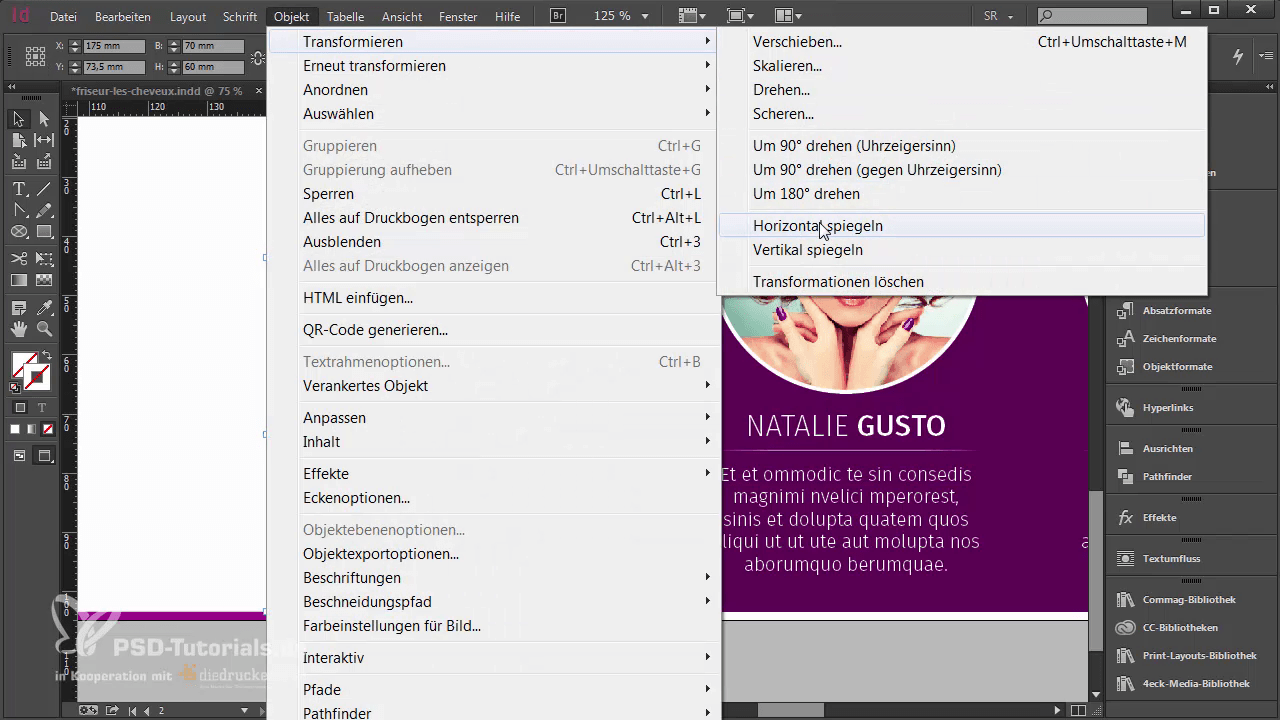Image resolution: width=1280 pixels, height=720 pixels.
Task: Open the Fenster menu
Action: pos(457,17)
